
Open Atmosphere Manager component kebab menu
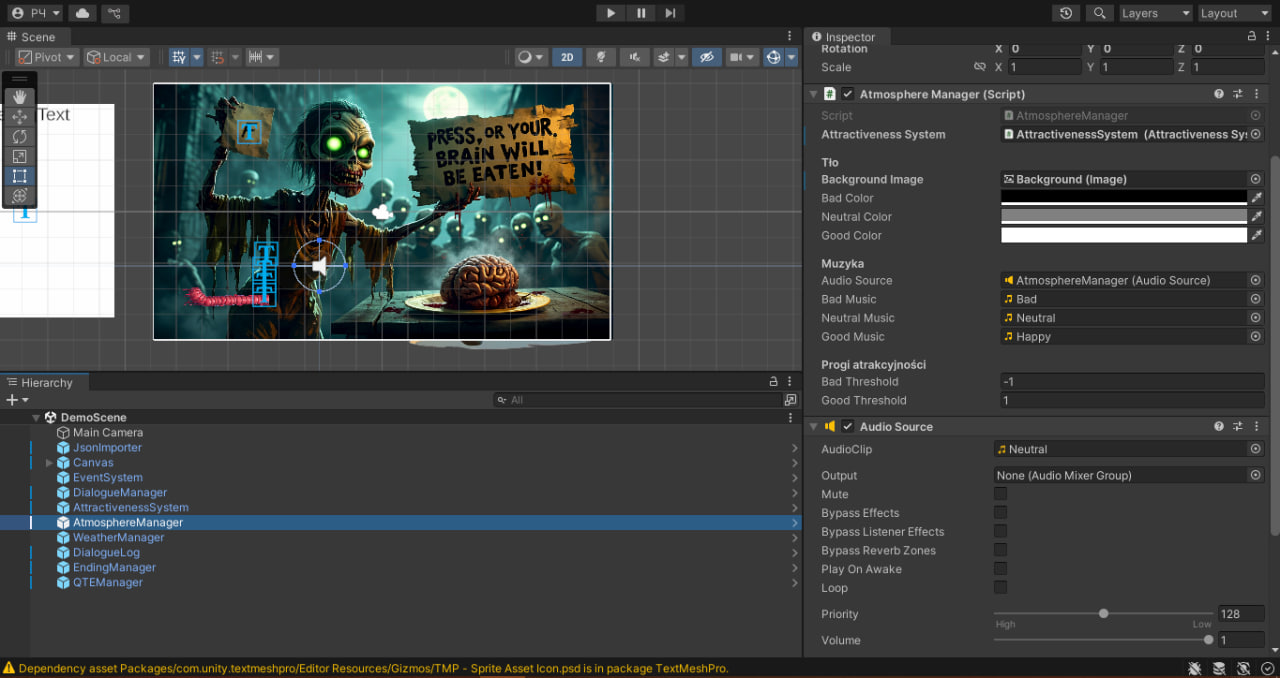pos(1256,94)
